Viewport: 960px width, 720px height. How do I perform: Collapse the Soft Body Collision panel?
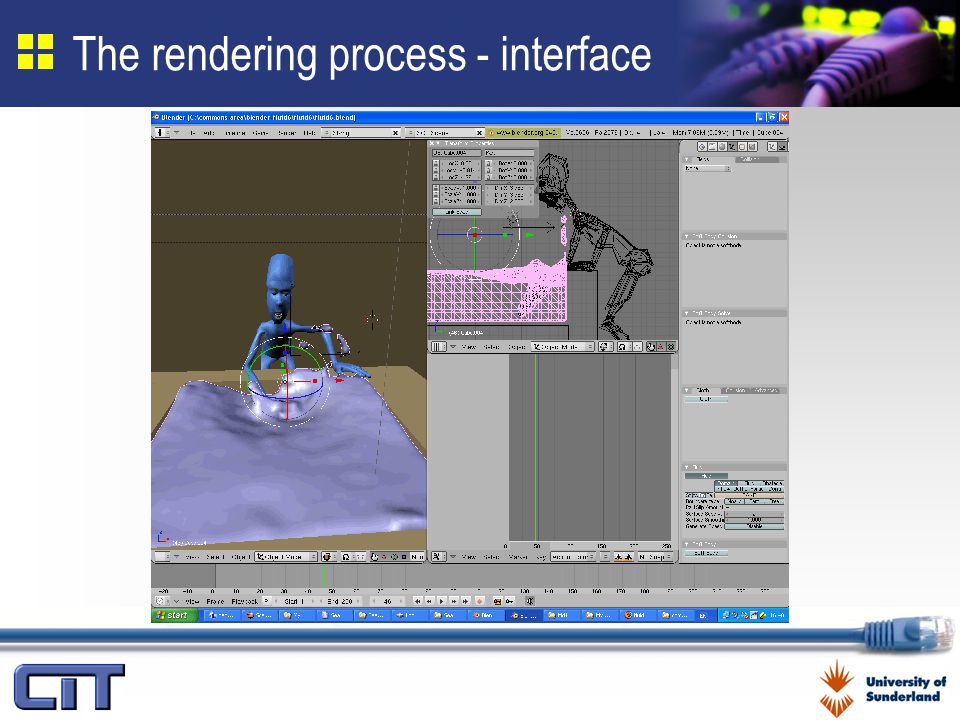tap(686, 236)
